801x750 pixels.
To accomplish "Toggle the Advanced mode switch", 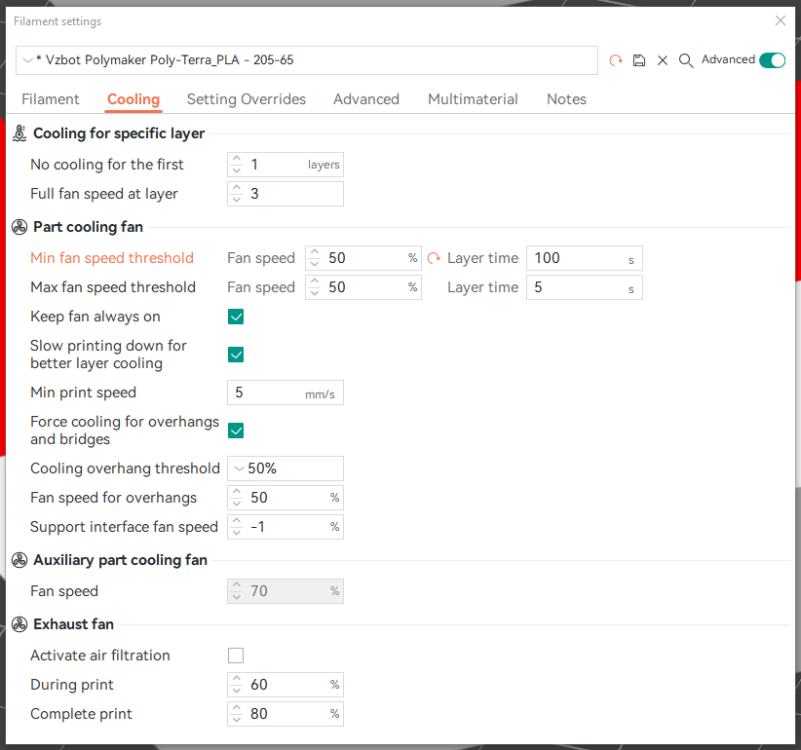I will click(x=772, y=60).
